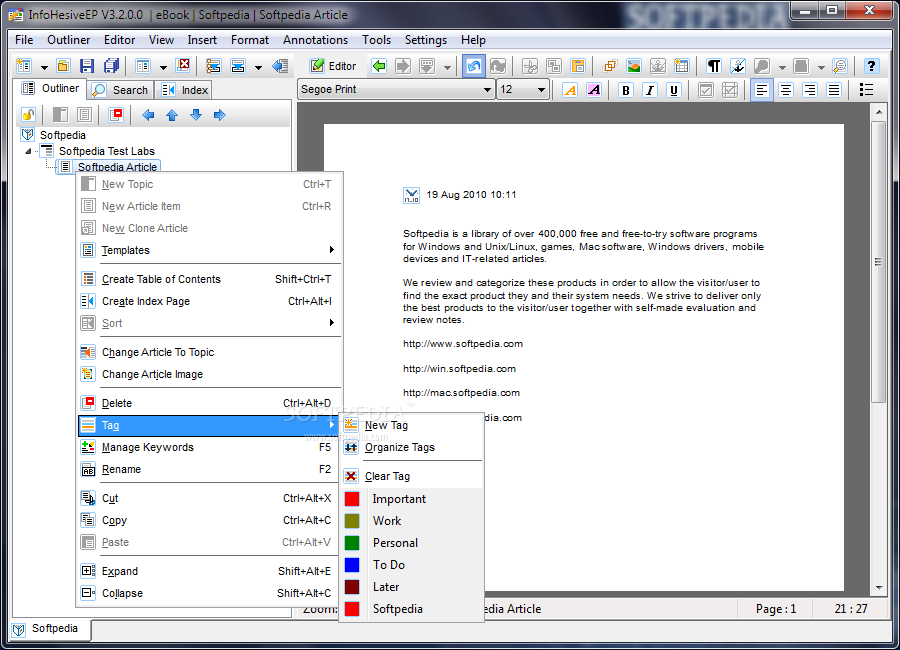Click the New eBook icon in main toolbar
The width and height of the screenshot is (900, 650).
pyautogui.click(x=24, y=66)
